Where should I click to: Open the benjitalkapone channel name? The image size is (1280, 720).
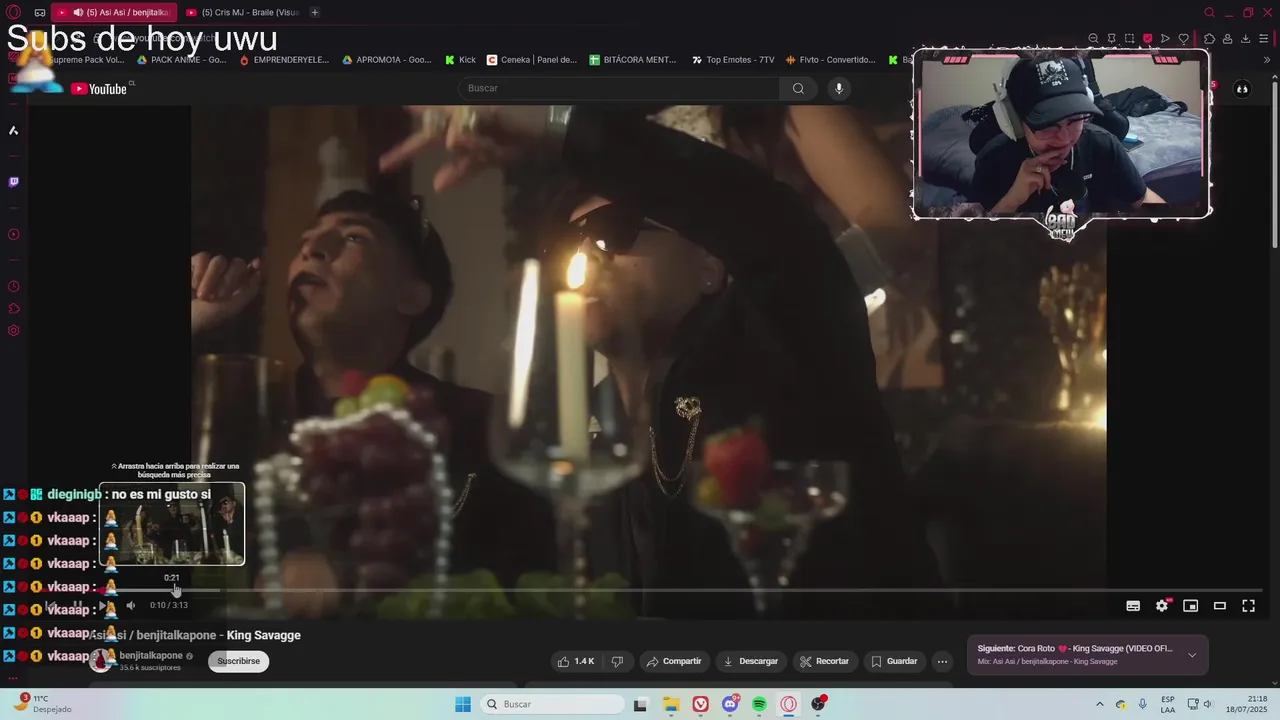coord(151,656)
